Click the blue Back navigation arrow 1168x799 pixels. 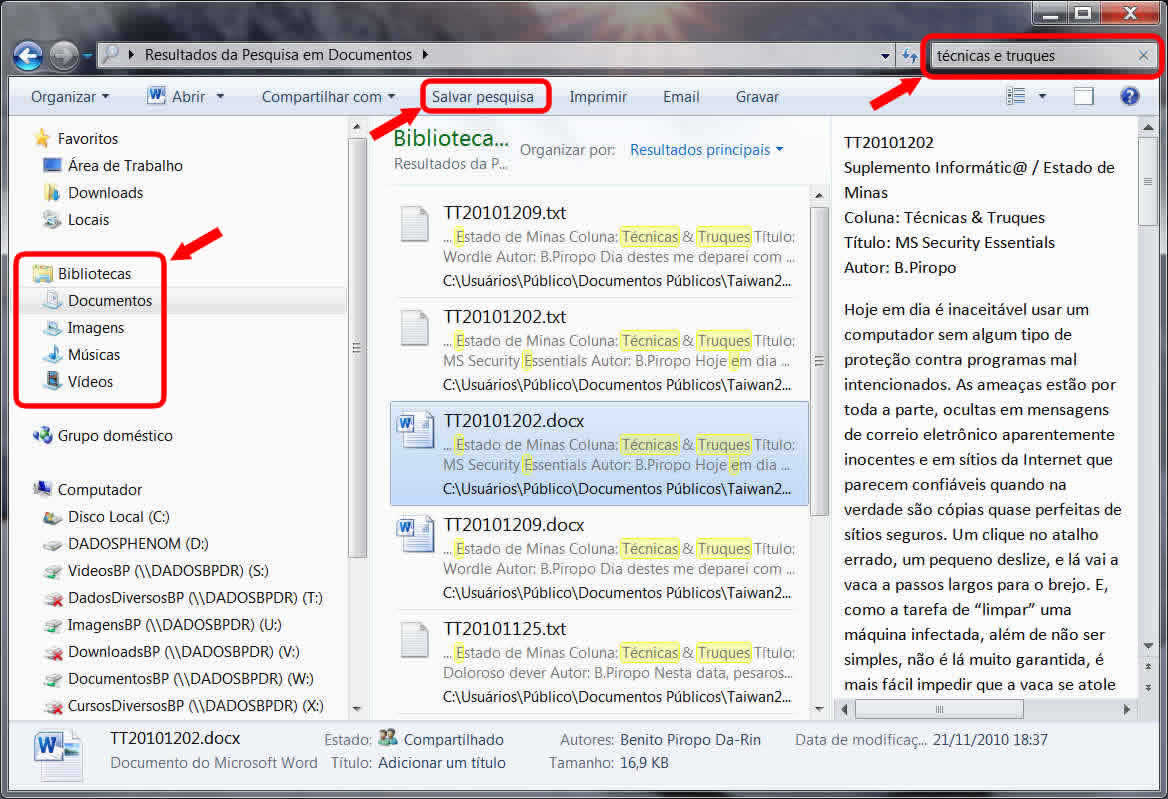point(28,55)
